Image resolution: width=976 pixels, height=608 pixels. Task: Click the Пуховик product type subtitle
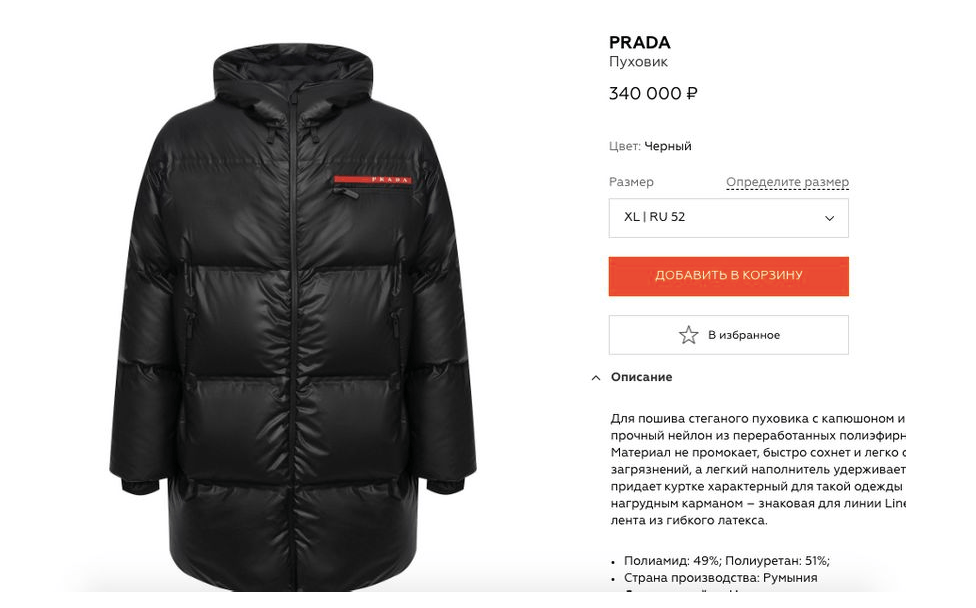click(638, 62)
